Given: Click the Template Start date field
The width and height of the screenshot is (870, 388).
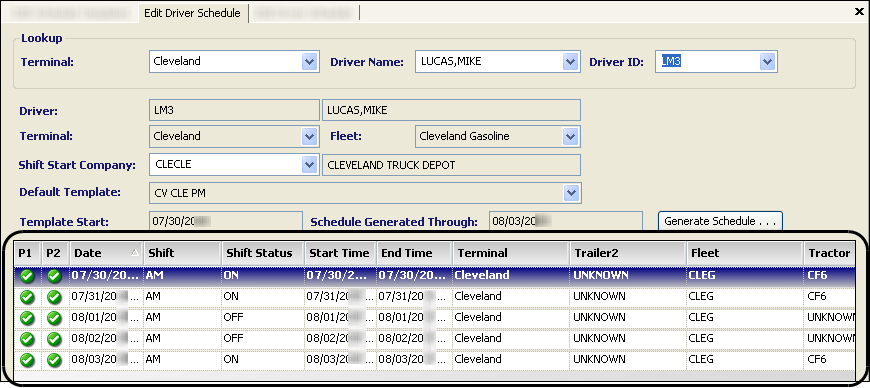Looking at the screenshot, I should [x=226, y=221].
